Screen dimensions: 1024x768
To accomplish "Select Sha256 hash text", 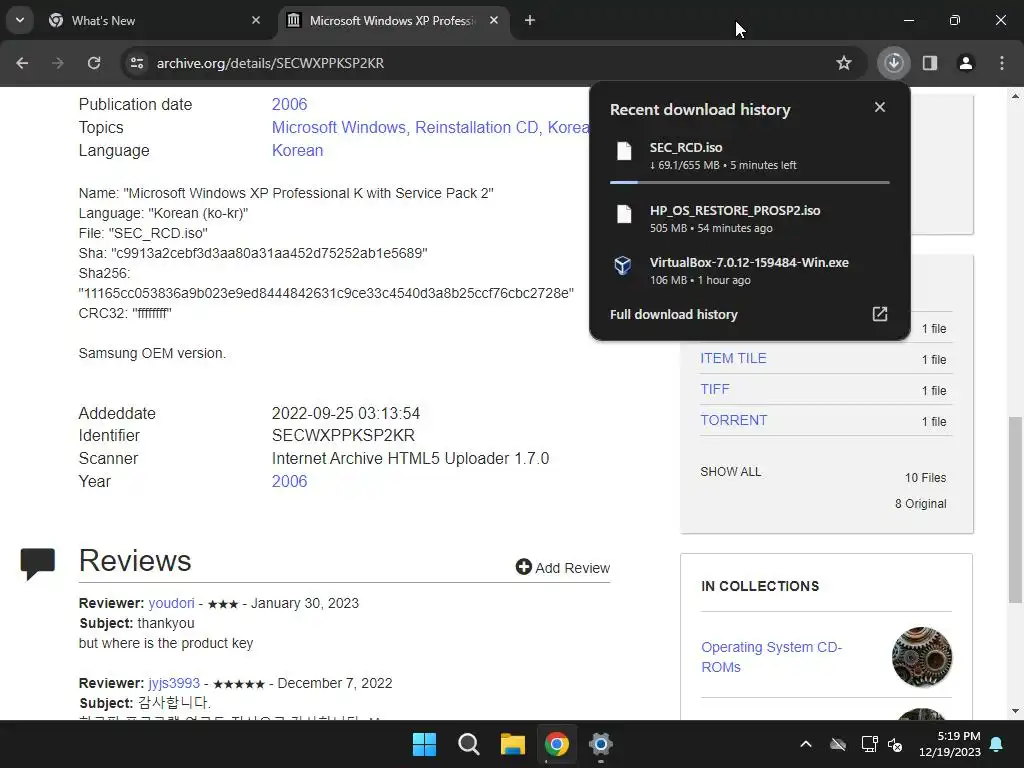I will coord(326,293).
